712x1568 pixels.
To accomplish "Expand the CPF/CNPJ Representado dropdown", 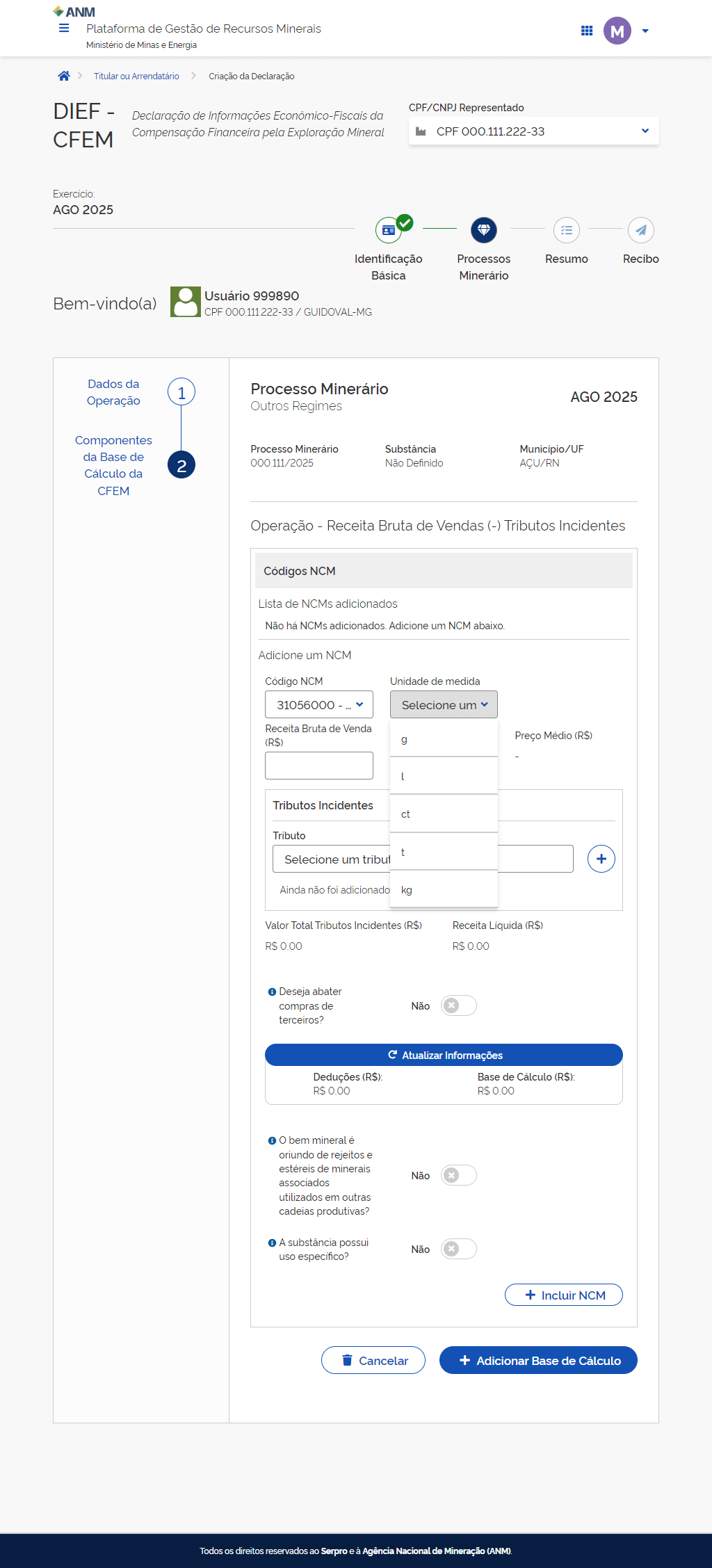I will coord(533,131).
